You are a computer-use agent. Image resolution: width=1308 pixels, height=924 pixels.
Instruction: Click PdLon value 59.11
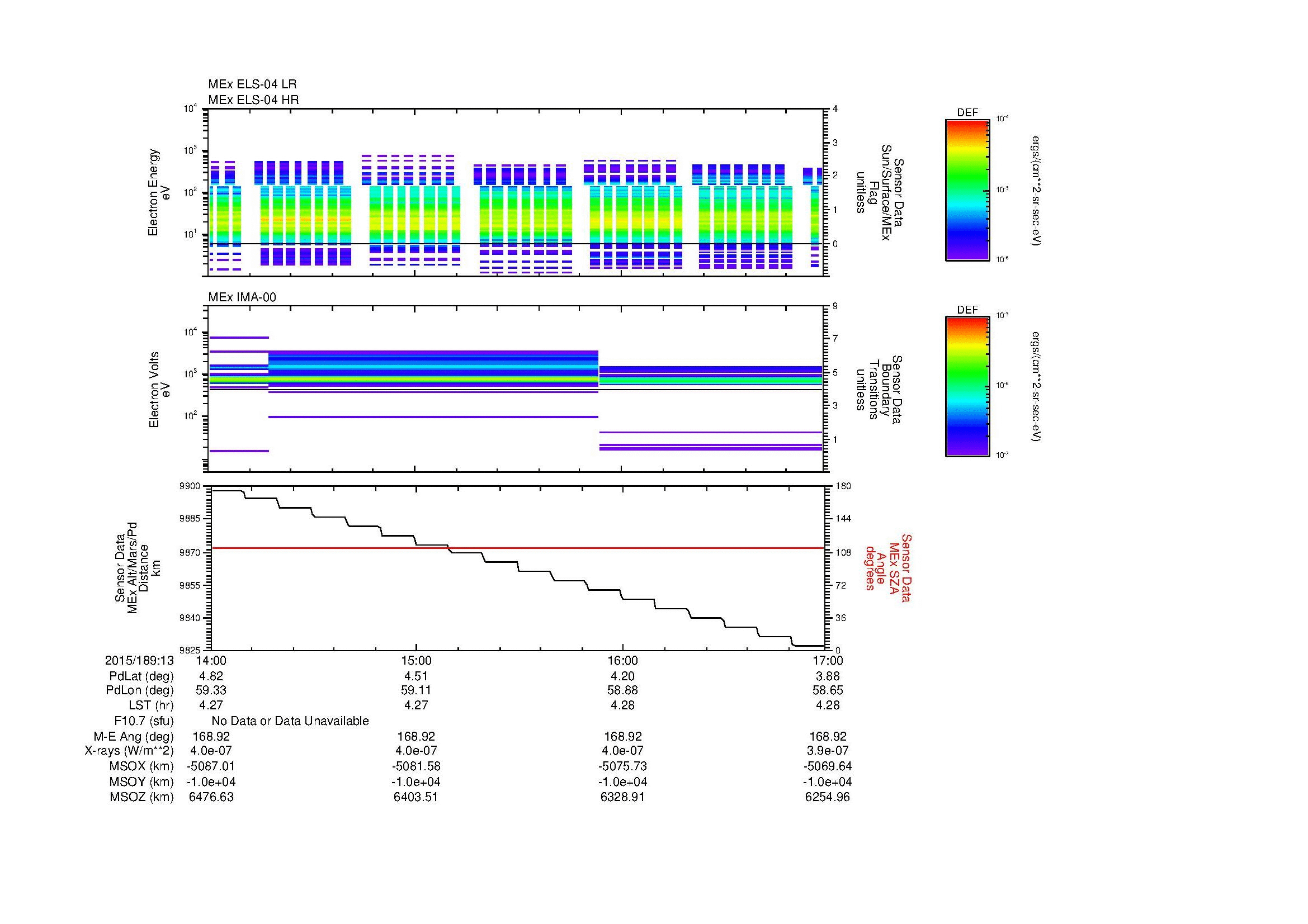[x=417, y=690]
